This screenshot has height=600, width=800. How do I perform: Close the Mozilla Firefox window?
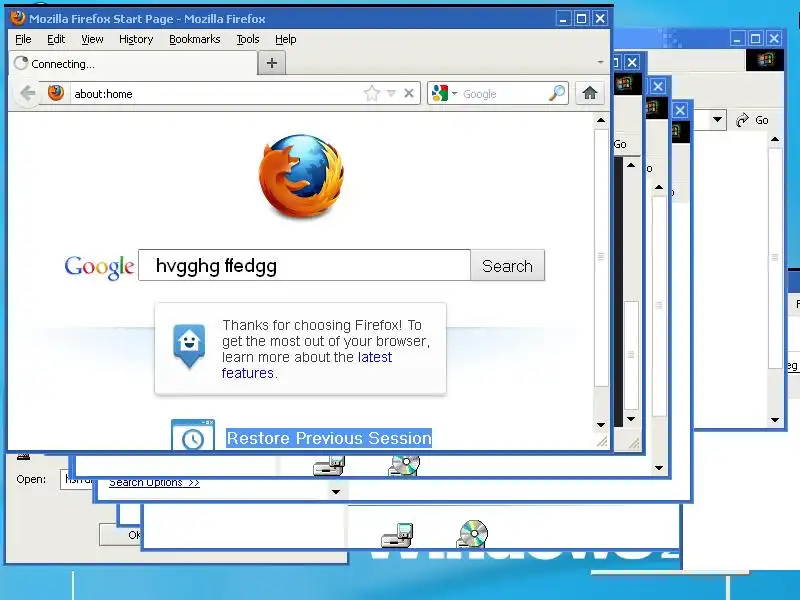pos(601,19)
